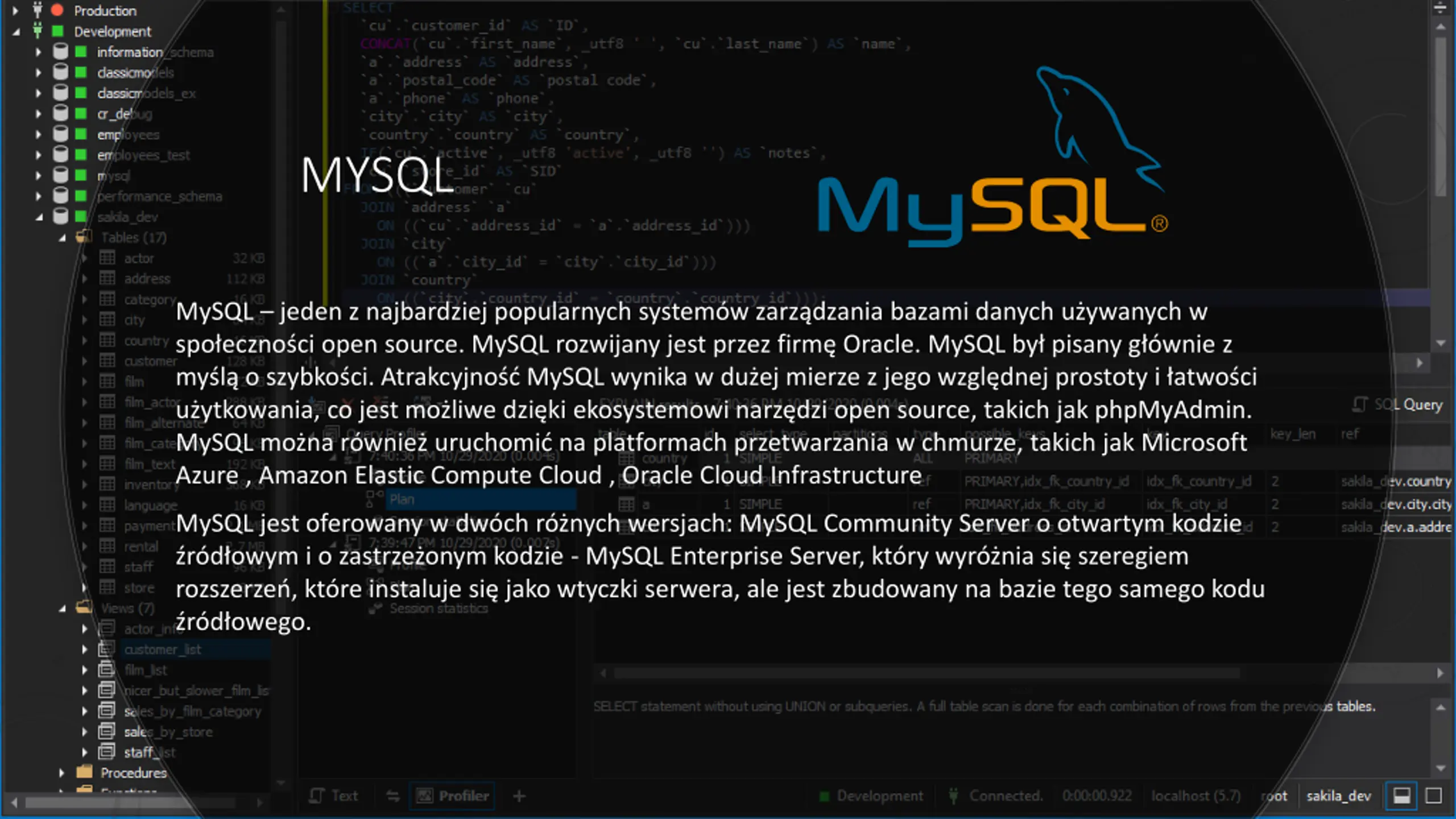The width and height of the screenshot is (1456, 819).
Task: Click the green status square beside Development
Action: 57,31
